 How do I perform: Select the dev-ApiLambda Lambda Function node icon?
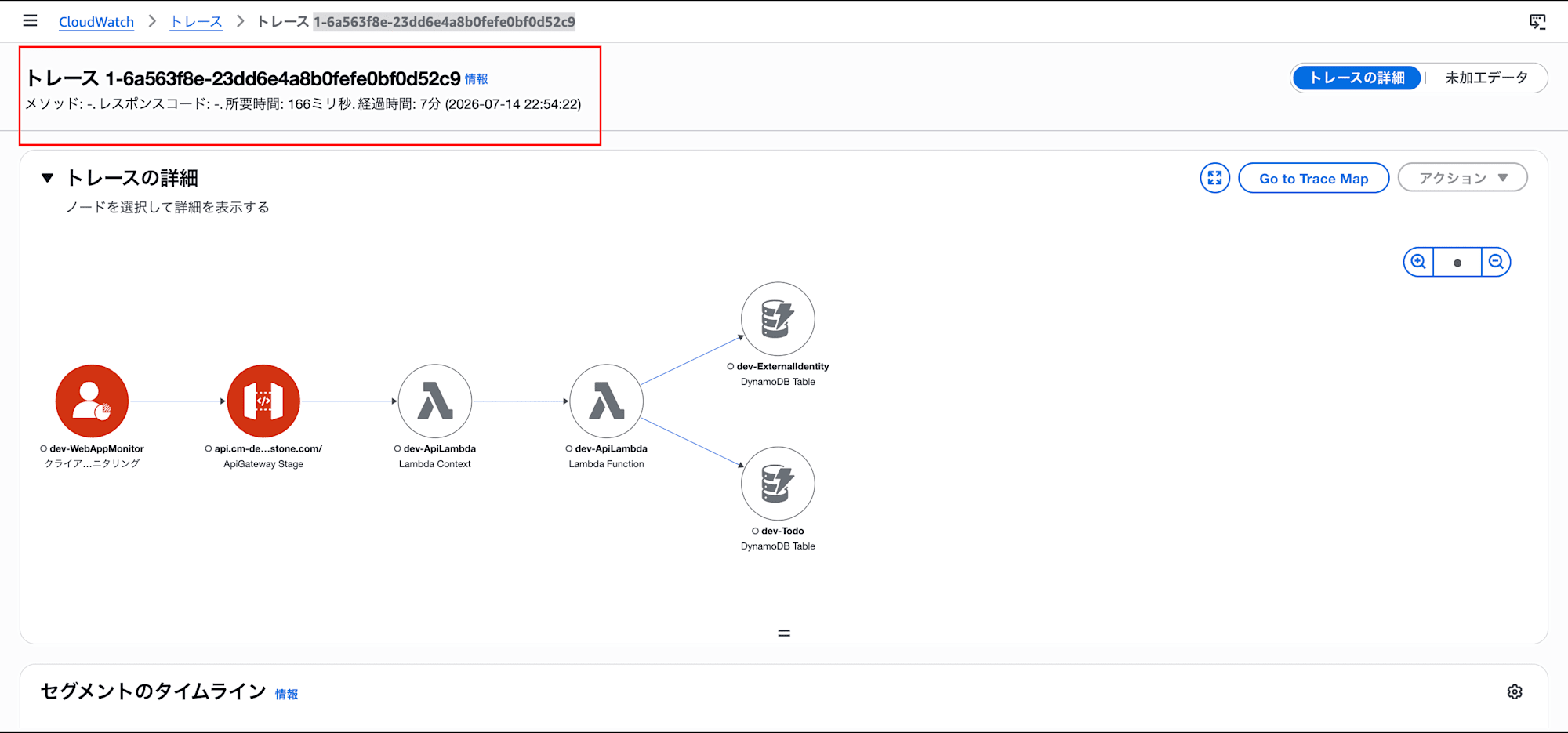click(606, 401)
